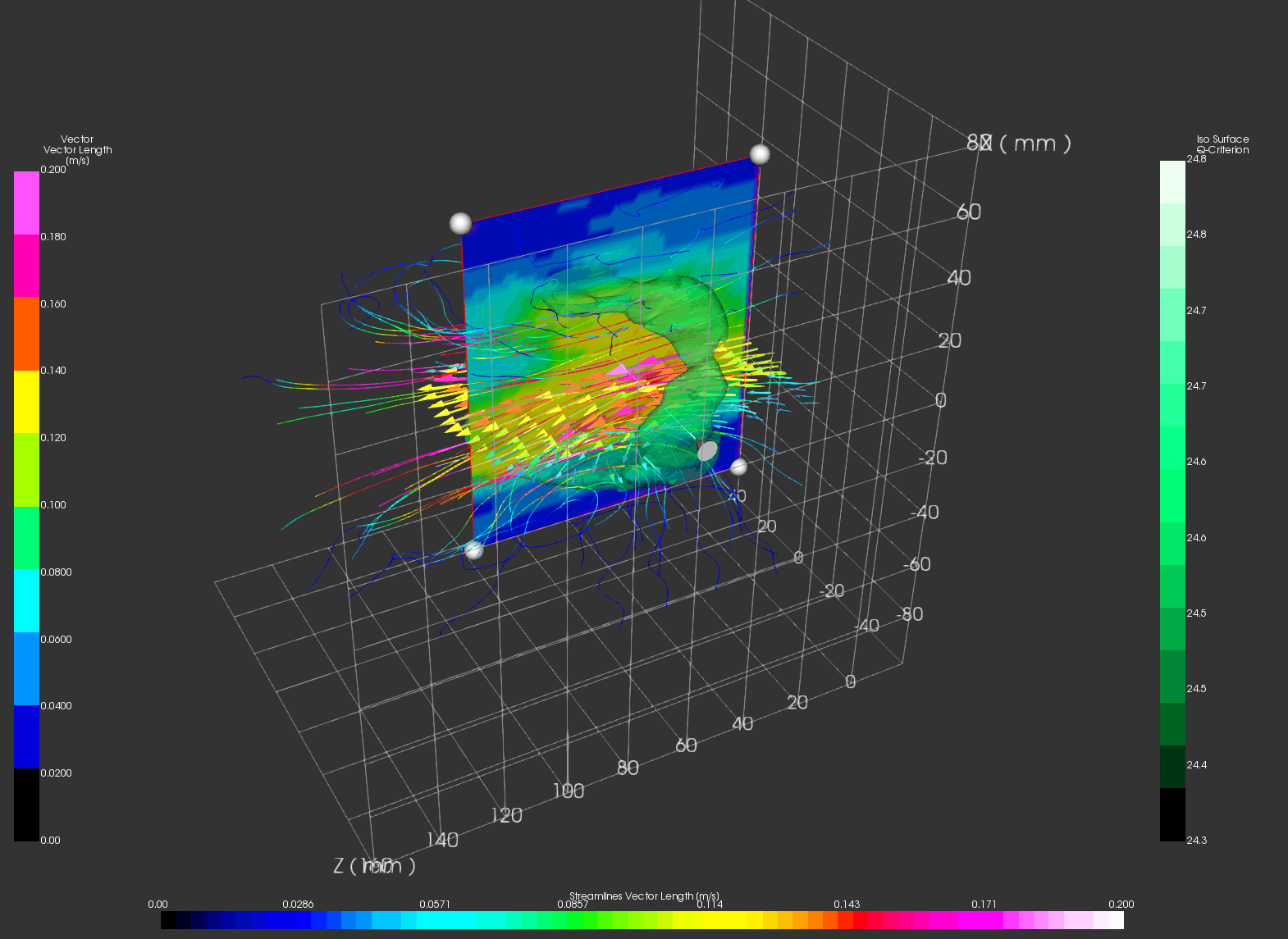The width and height of the screenshot is (1288, 939).
Task: Click the gray oval handle on the slice plane
Action: click(x=707, y=450)
